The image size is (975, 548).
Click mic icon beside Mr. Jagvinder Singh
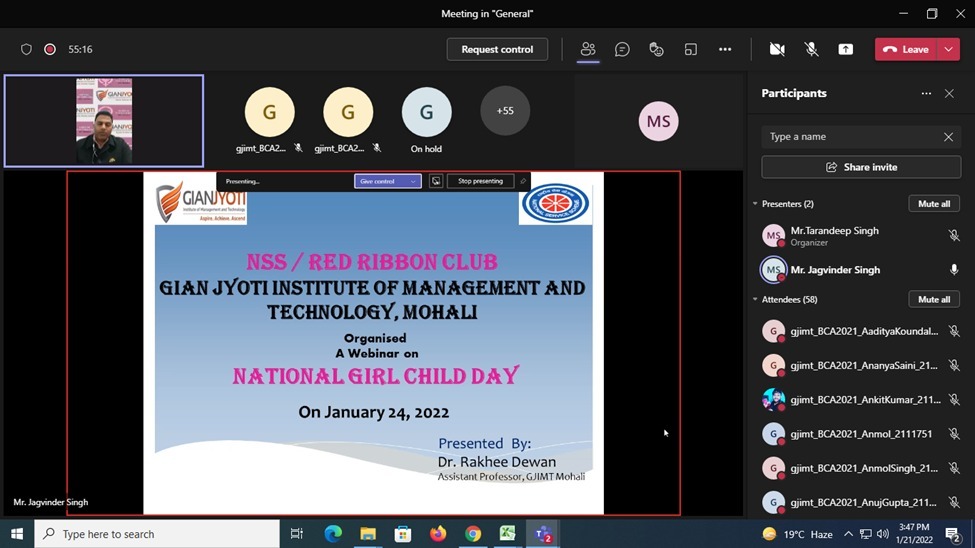954,270
